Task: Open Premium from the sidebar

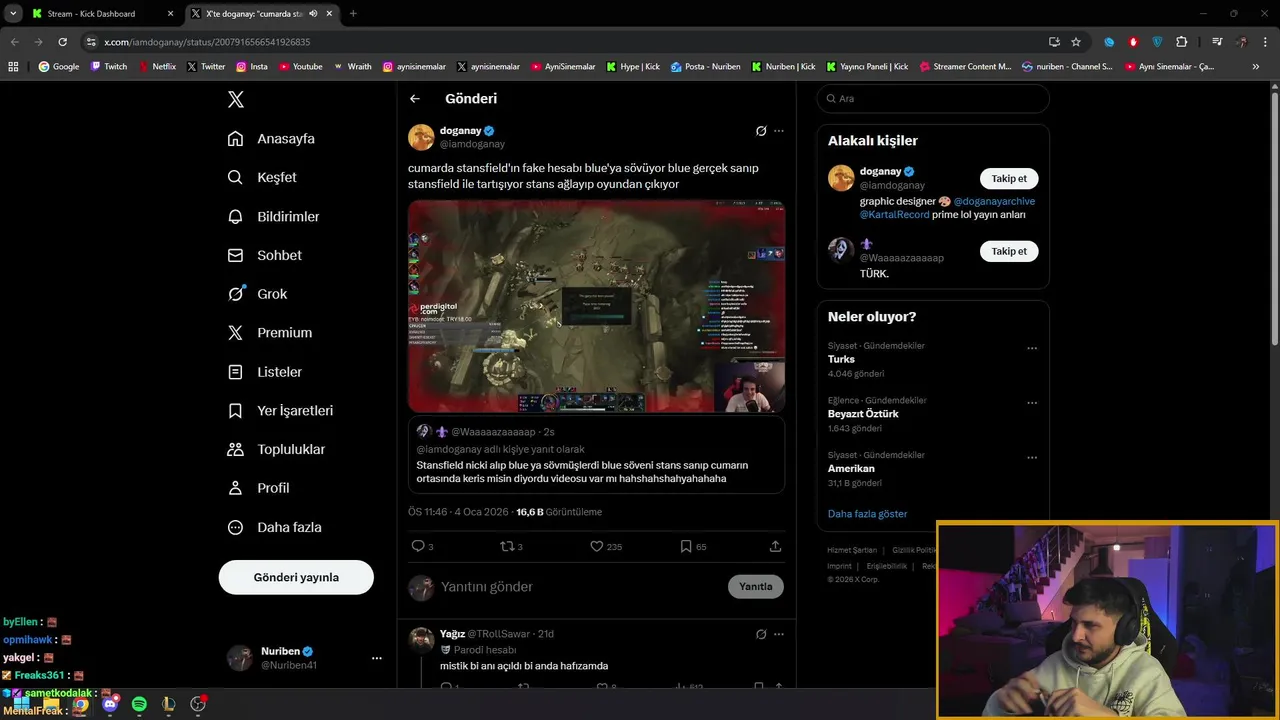Action: (269, 333)
